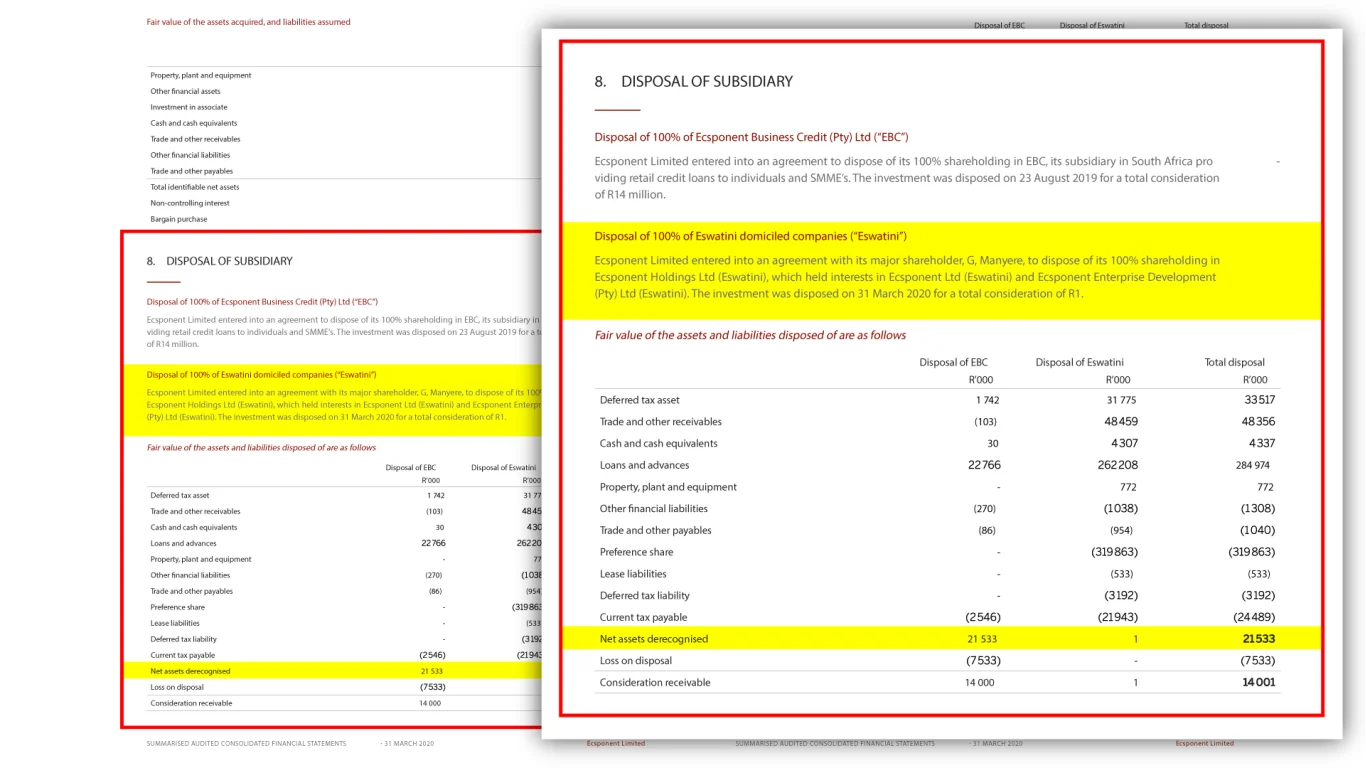Click the "Ecsponent Limited" footer text at far right
This screenshot has width=1366, height=768.
pyautogui.click(x=1204, y=743)
